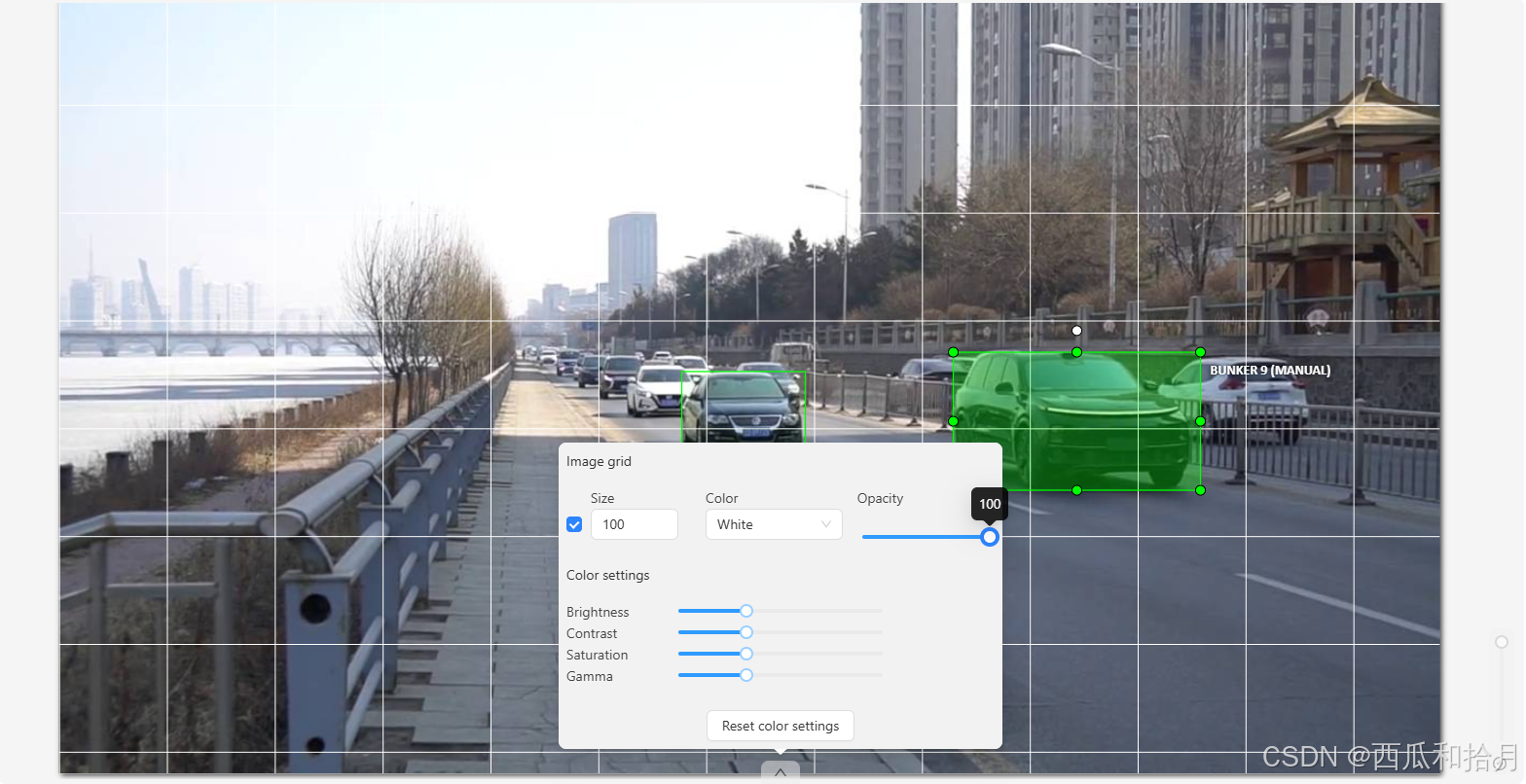Click top-left corner handle of the selected box
The height and width of the screenshot is (784, 1526).
point(954,352)
